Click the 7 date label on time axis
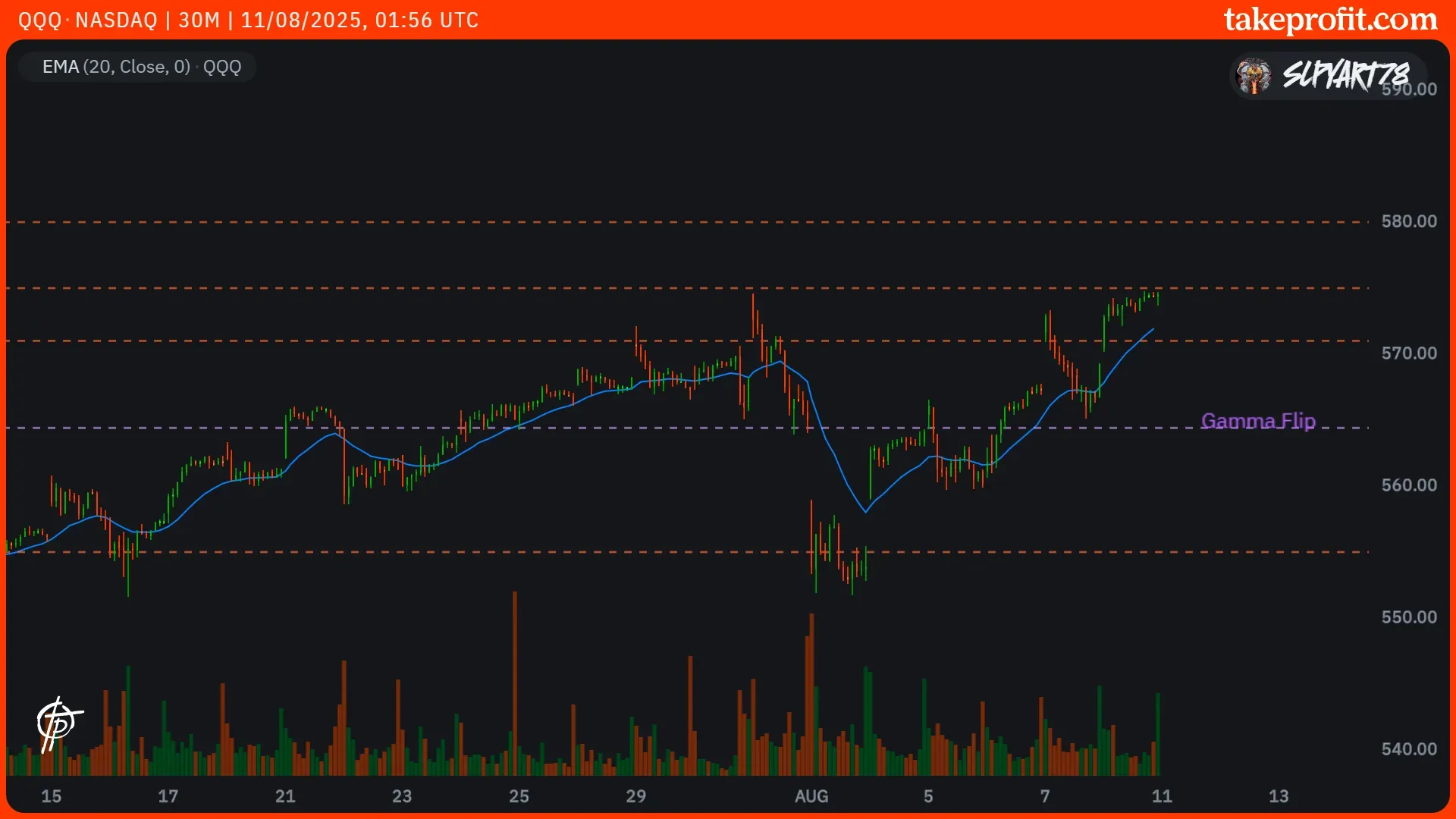This screenshot has height=819, width=1456. click(1045, 796)
